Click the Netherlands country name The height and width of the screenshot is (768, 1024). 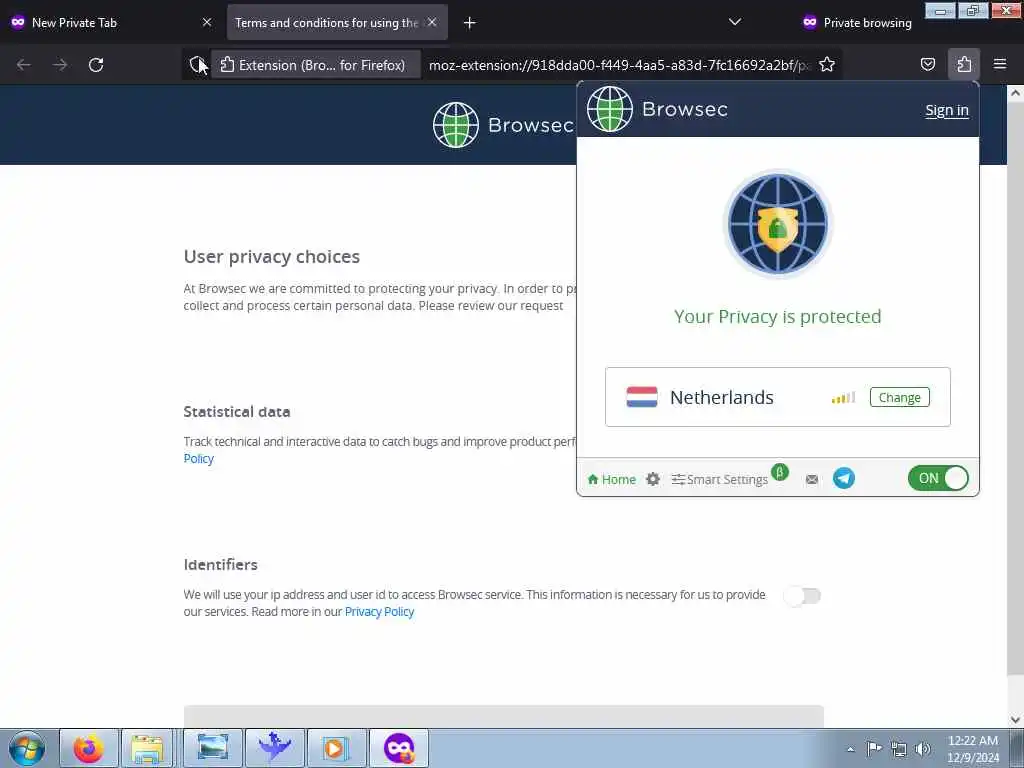[x=722, y=397]
